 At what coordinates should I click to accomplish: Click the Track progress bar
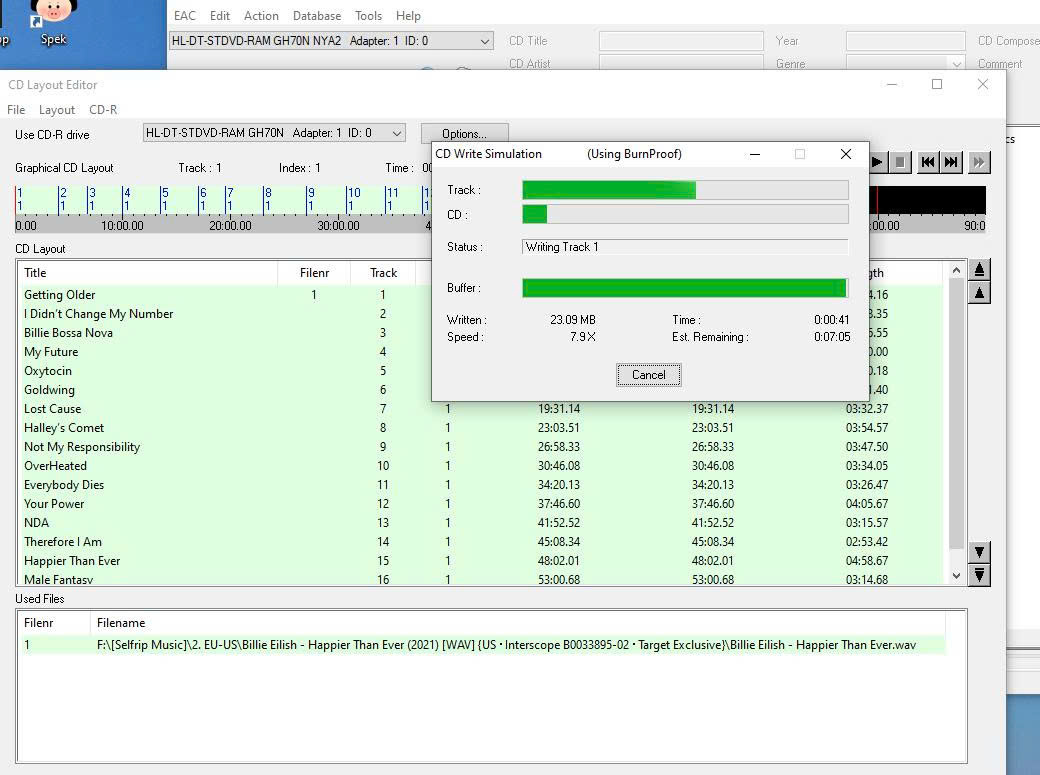tap(685, 190)
